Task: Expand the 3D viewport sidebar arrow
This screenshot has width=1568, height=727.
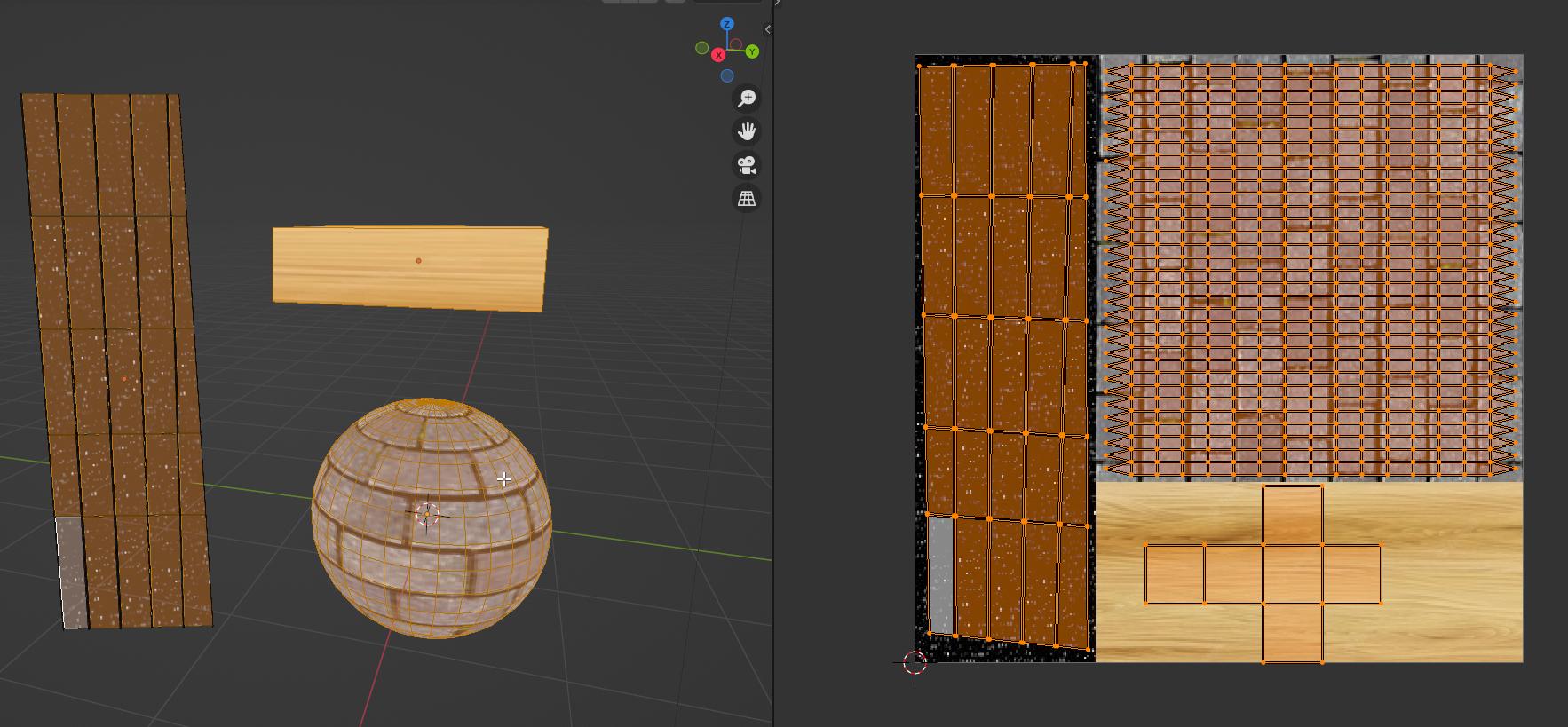Action: click(767, 29)
